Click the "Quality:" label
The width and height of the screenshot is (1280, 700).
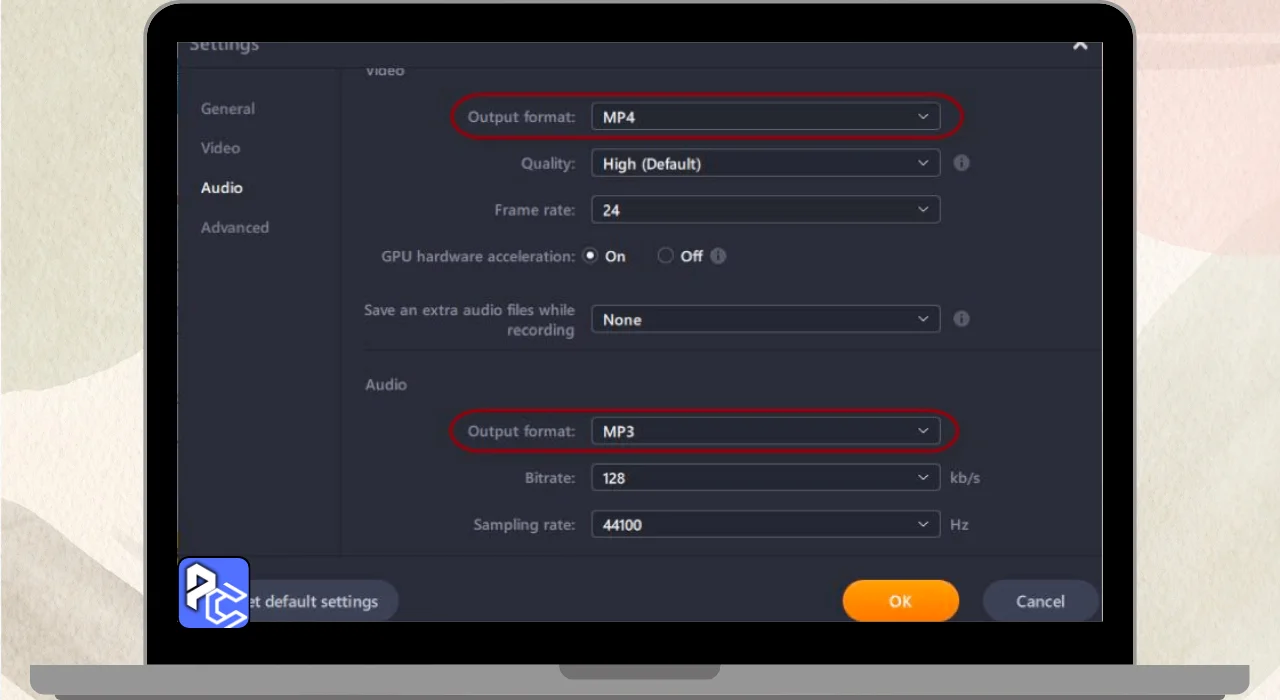tap(548, 164)
